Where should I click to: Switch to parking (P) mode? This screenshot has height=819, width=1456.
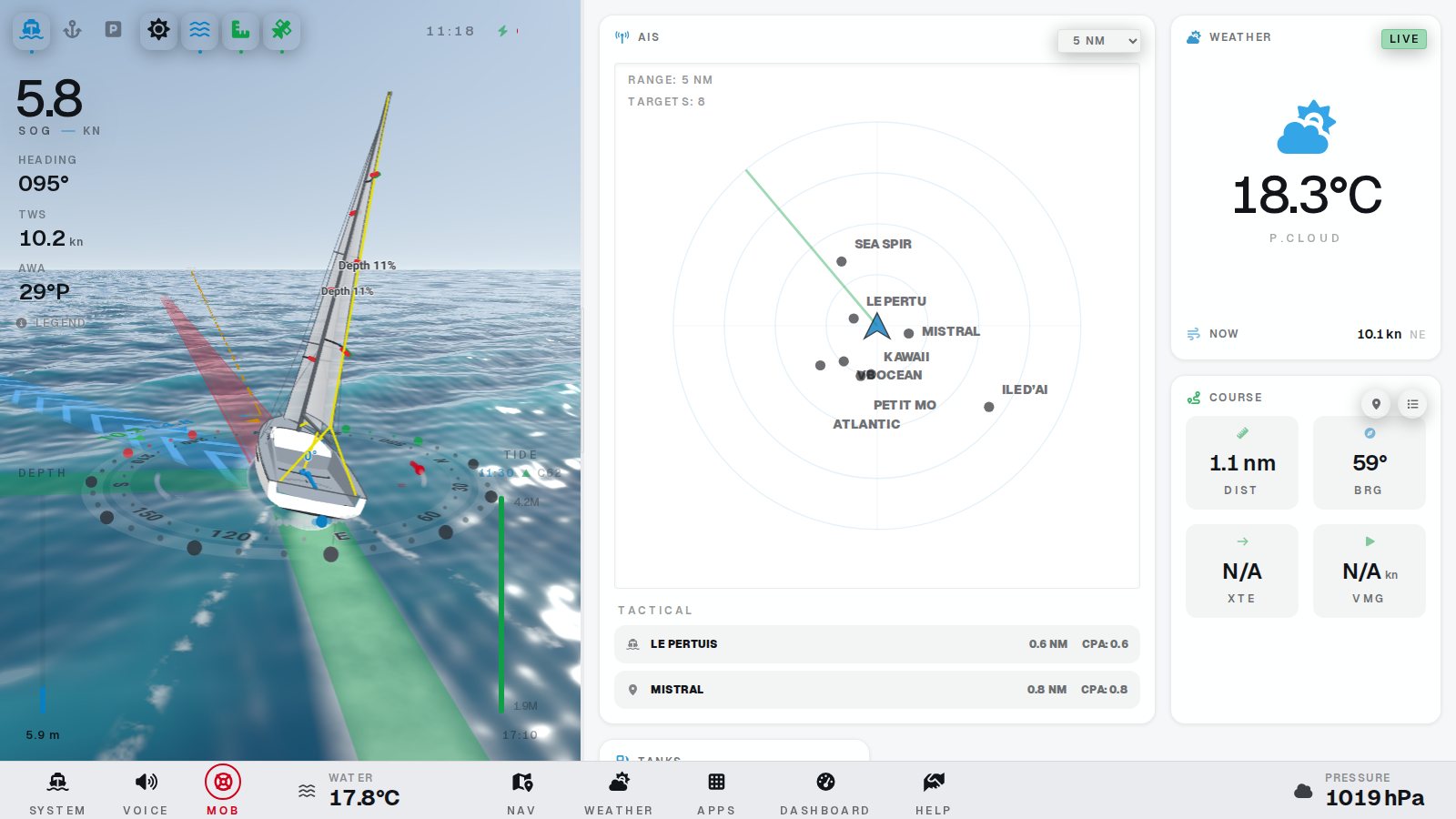[x=113, y=30]
